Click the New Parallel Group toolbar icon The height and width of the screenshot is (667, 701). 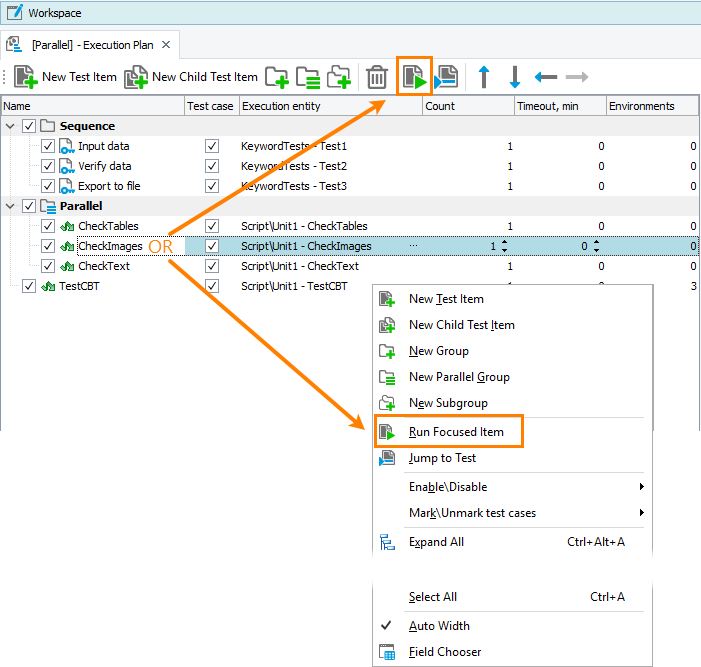(308, 77)
